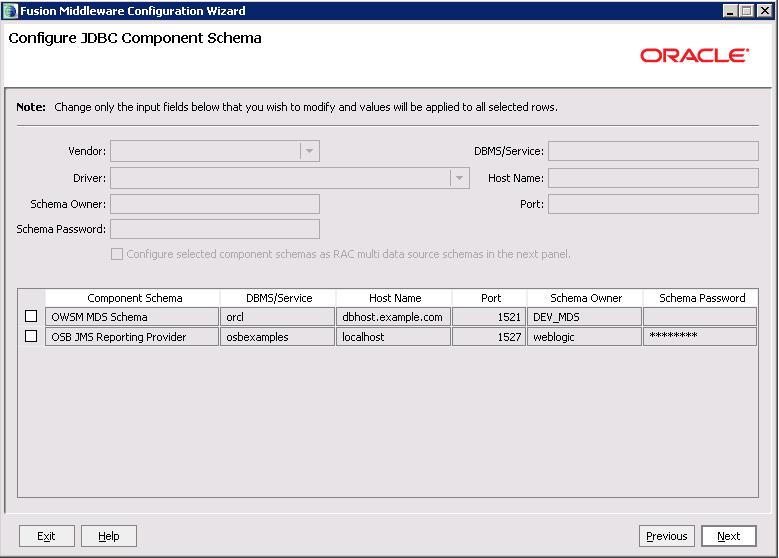Click the dbhost.example.com host cell

tap(393, 317)
